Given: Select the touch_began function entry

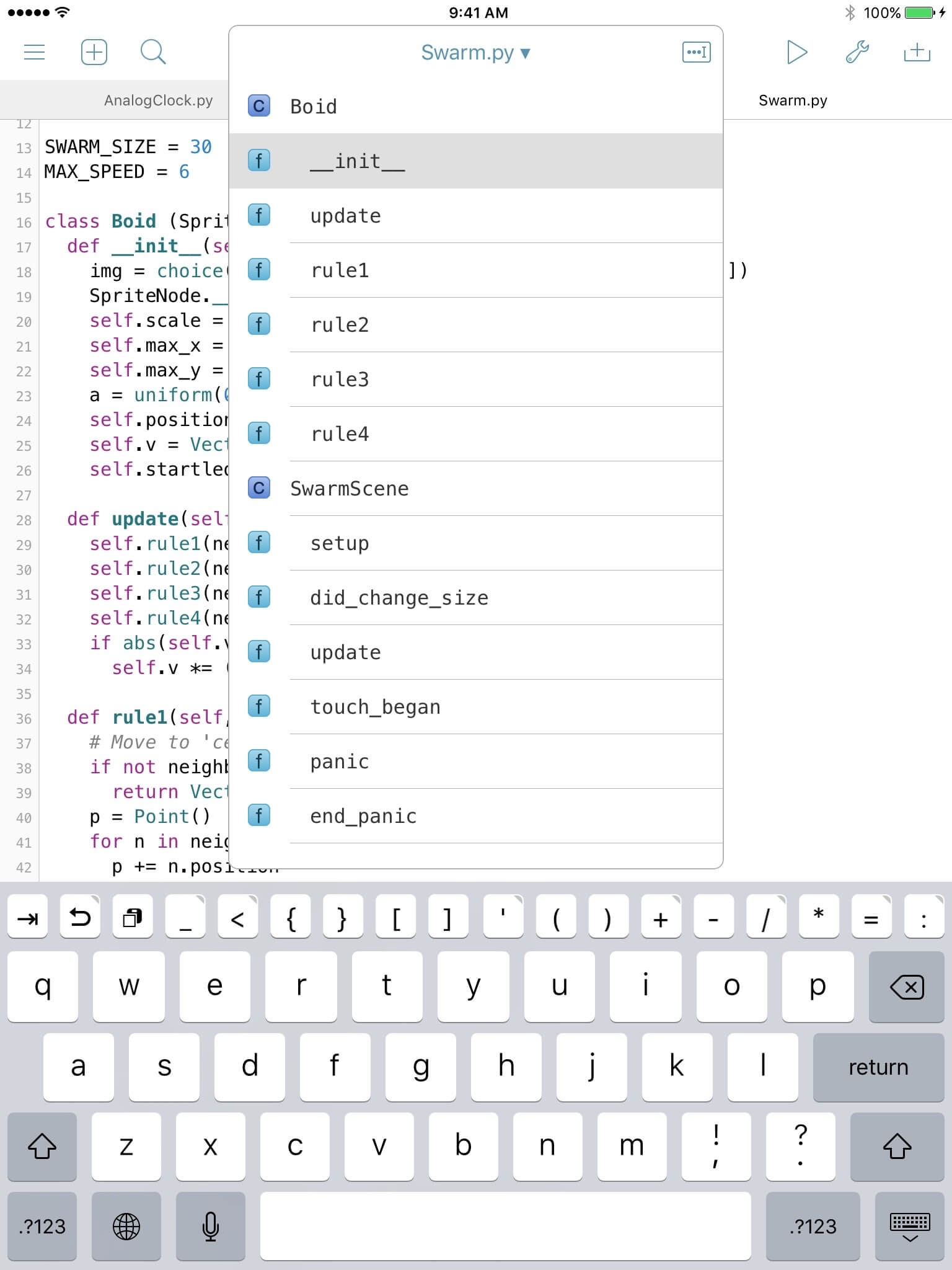Looking at the screenshot, I should [x=375, y=707].
